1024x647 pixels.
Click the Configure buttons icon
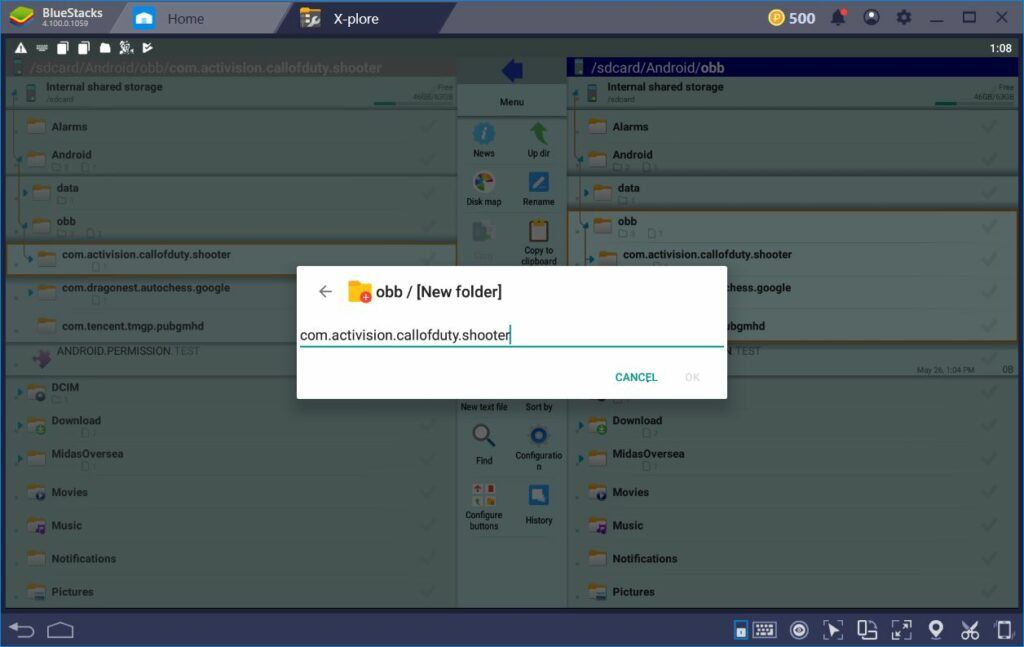tap(483, 495)
